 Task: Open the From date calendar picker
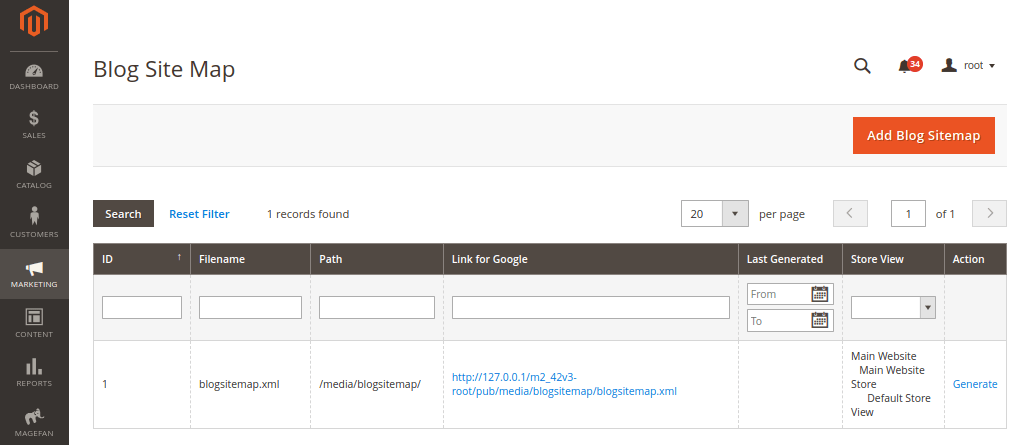[x=819, y=294]
